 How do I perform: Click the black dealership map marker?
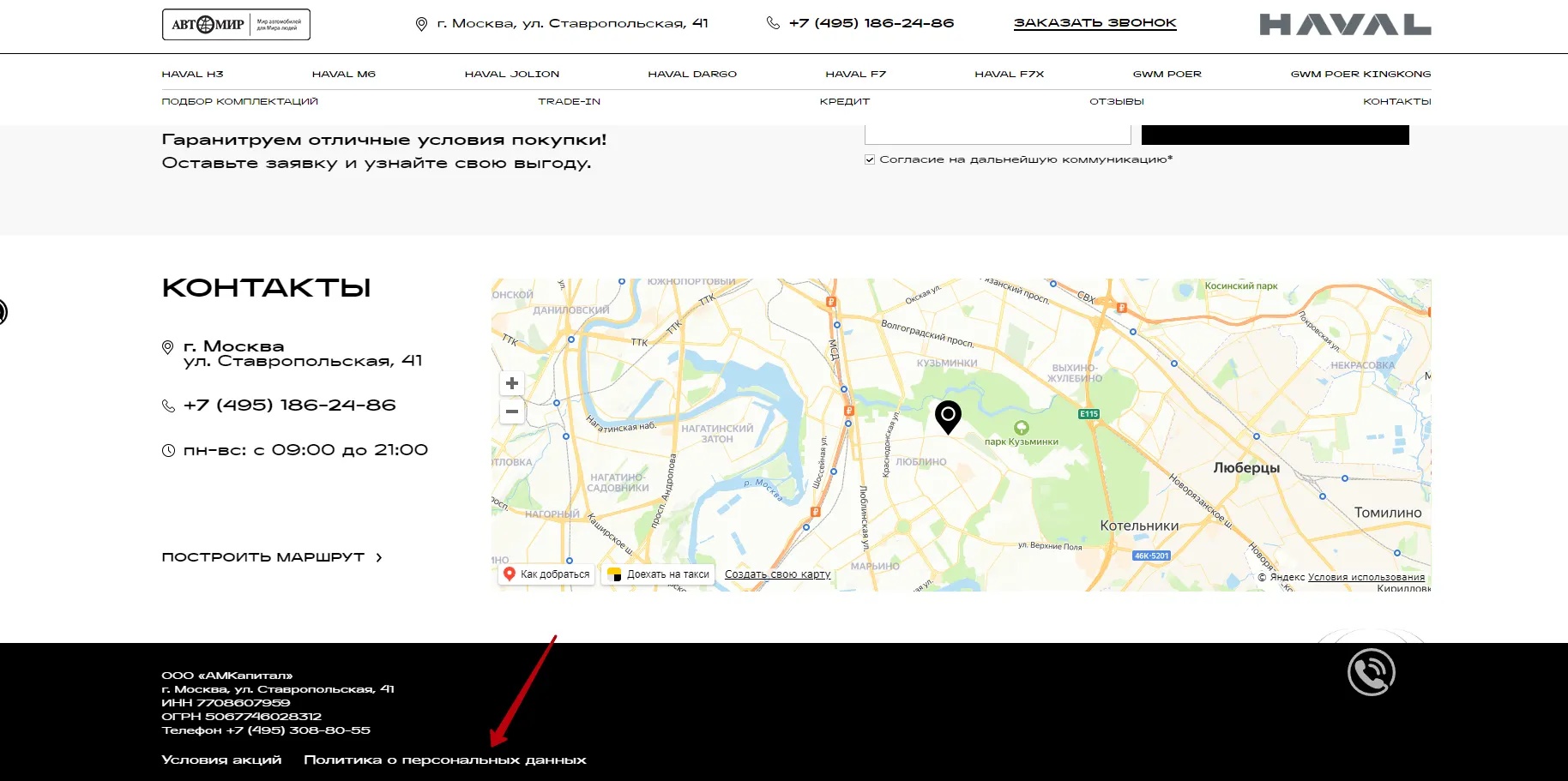point(948,416)
